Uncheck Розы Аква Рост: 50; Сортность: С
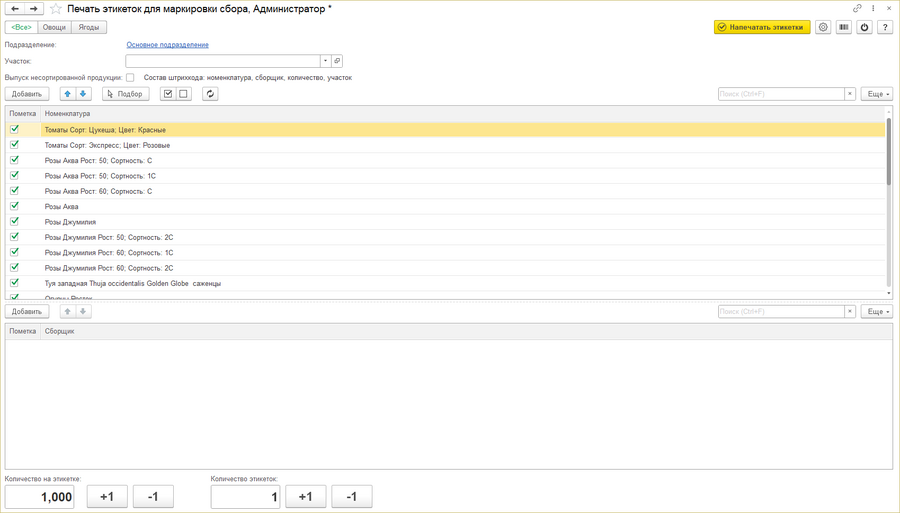Viewport: 900px width, 513px height. click(14, 160)
